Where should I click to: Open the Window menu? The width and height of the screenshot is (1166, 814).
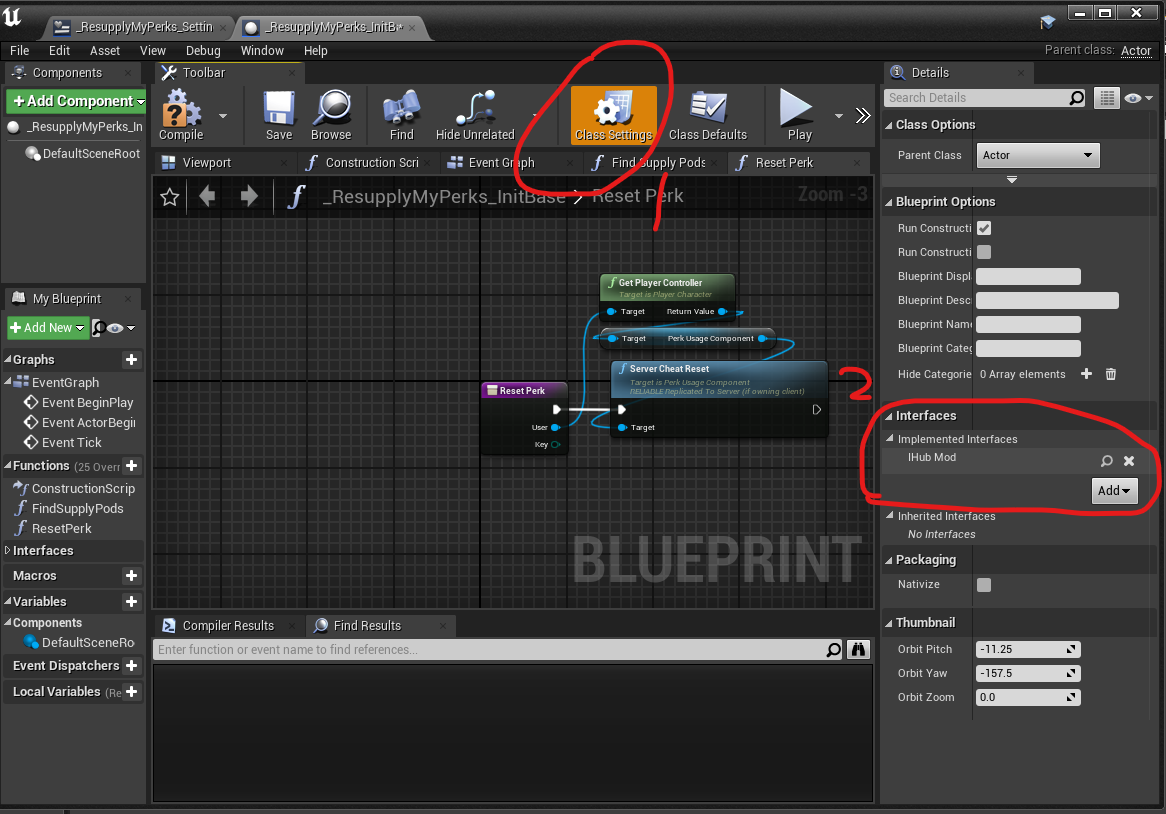click(262, 51)
